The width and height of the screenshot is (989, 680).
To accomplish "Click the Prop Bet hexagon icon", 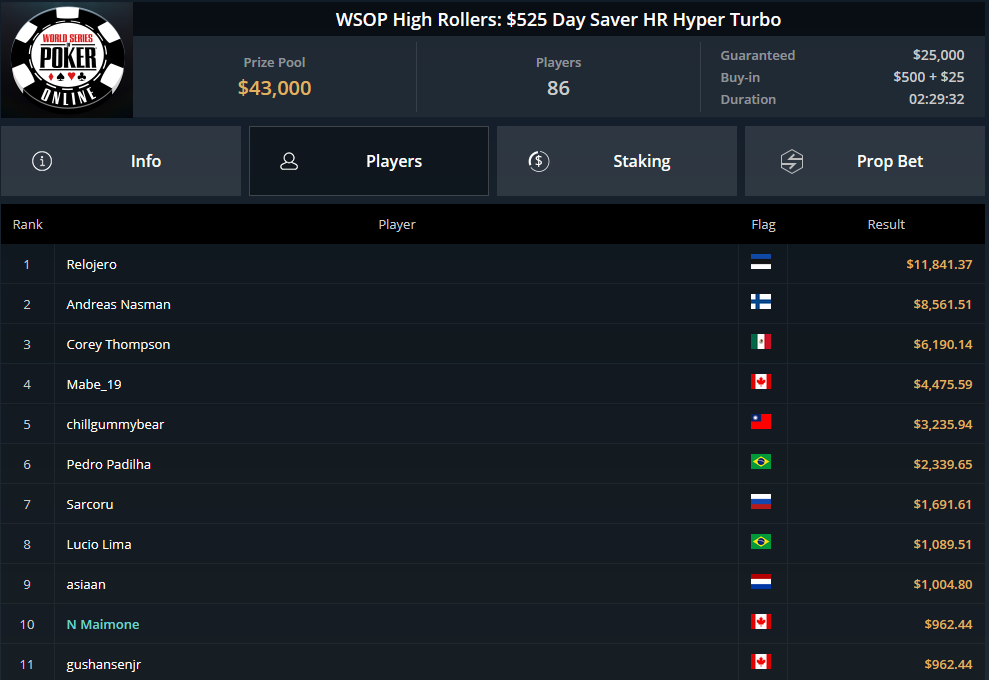I will 792,161.
